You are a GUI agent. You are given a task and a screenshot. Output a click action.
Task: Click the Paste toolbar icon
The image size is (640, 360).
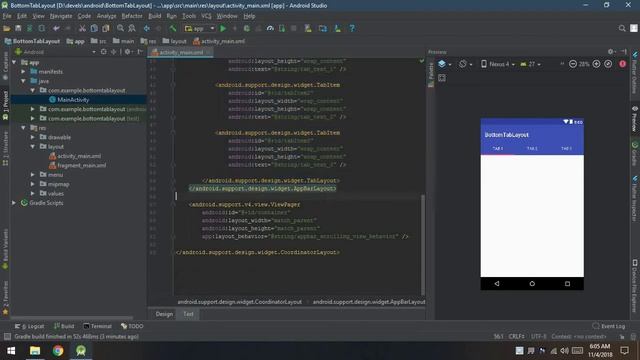point(106,29)
